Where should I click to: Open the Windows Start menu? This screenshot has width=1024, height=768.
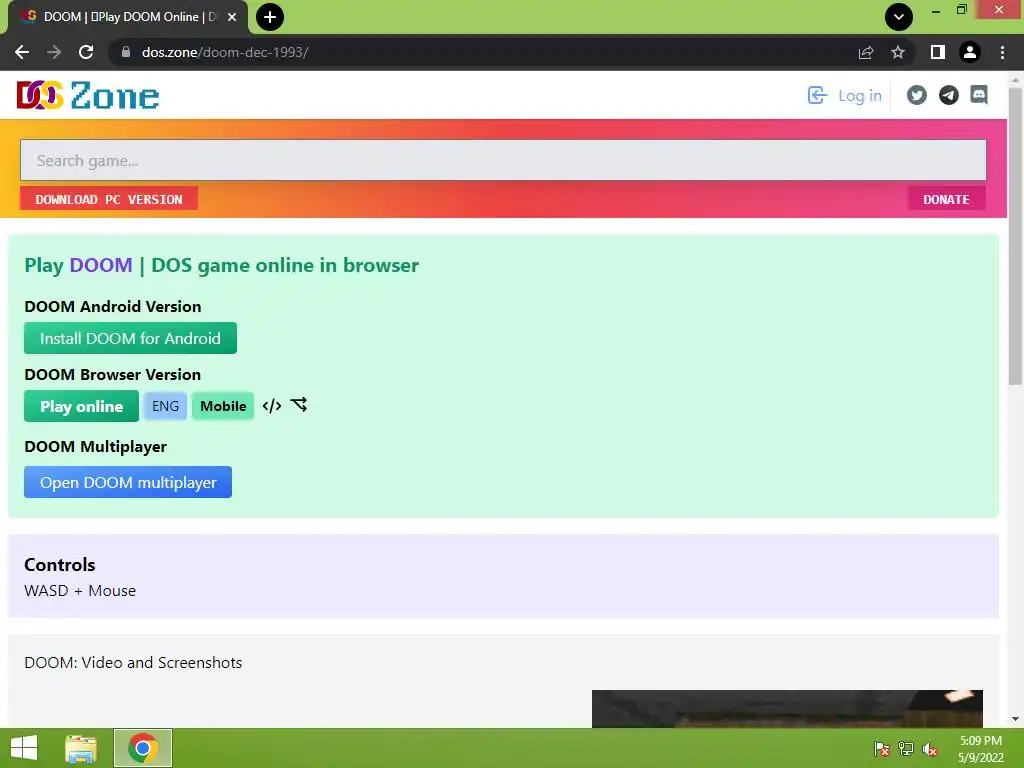[24, 748]
